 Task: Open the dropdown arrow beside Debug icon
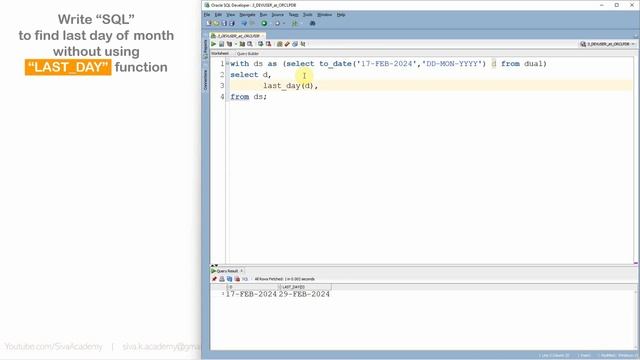[x=284, y=23]
